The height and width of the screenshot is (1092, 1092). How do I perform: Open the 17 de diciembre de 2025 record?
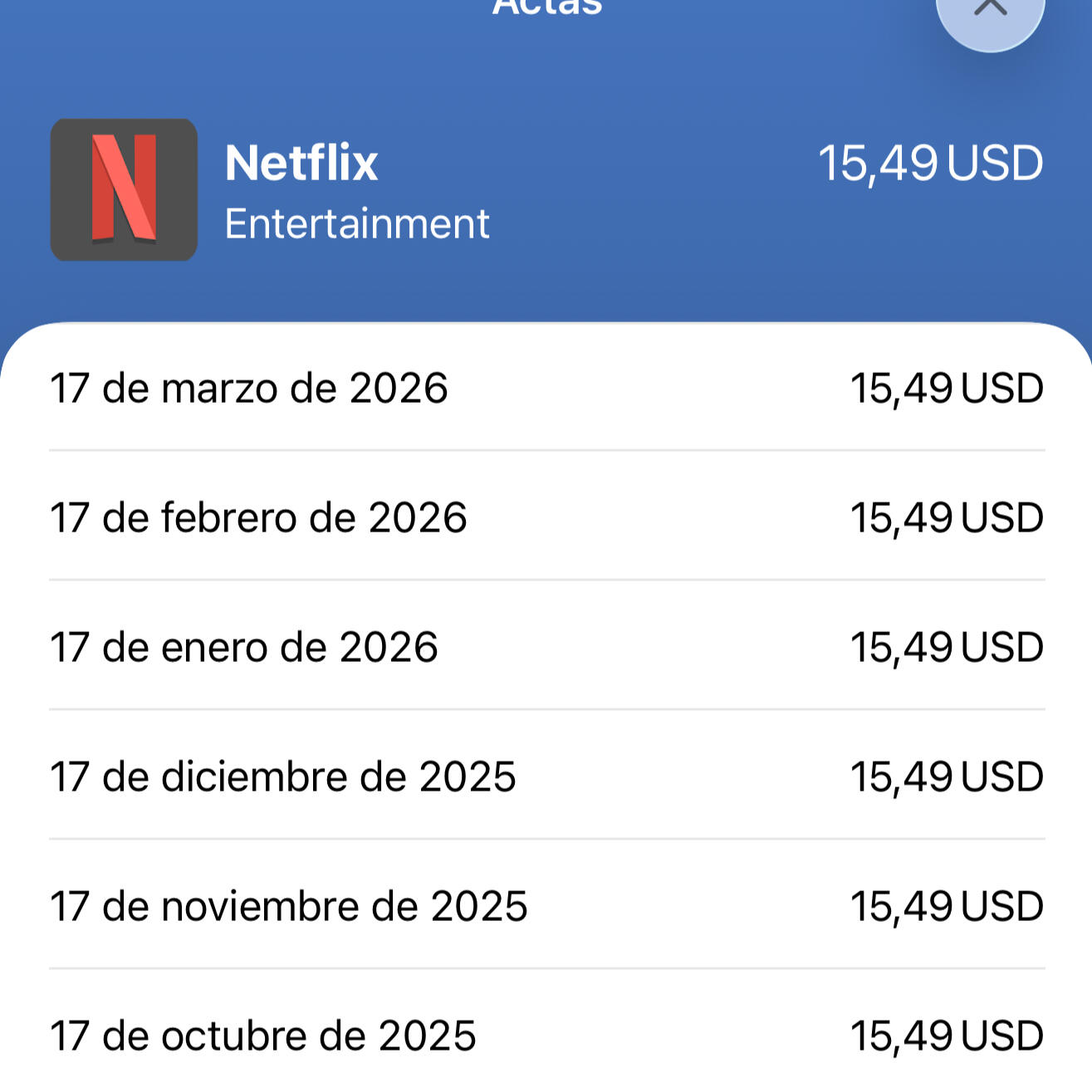(282, 776)
